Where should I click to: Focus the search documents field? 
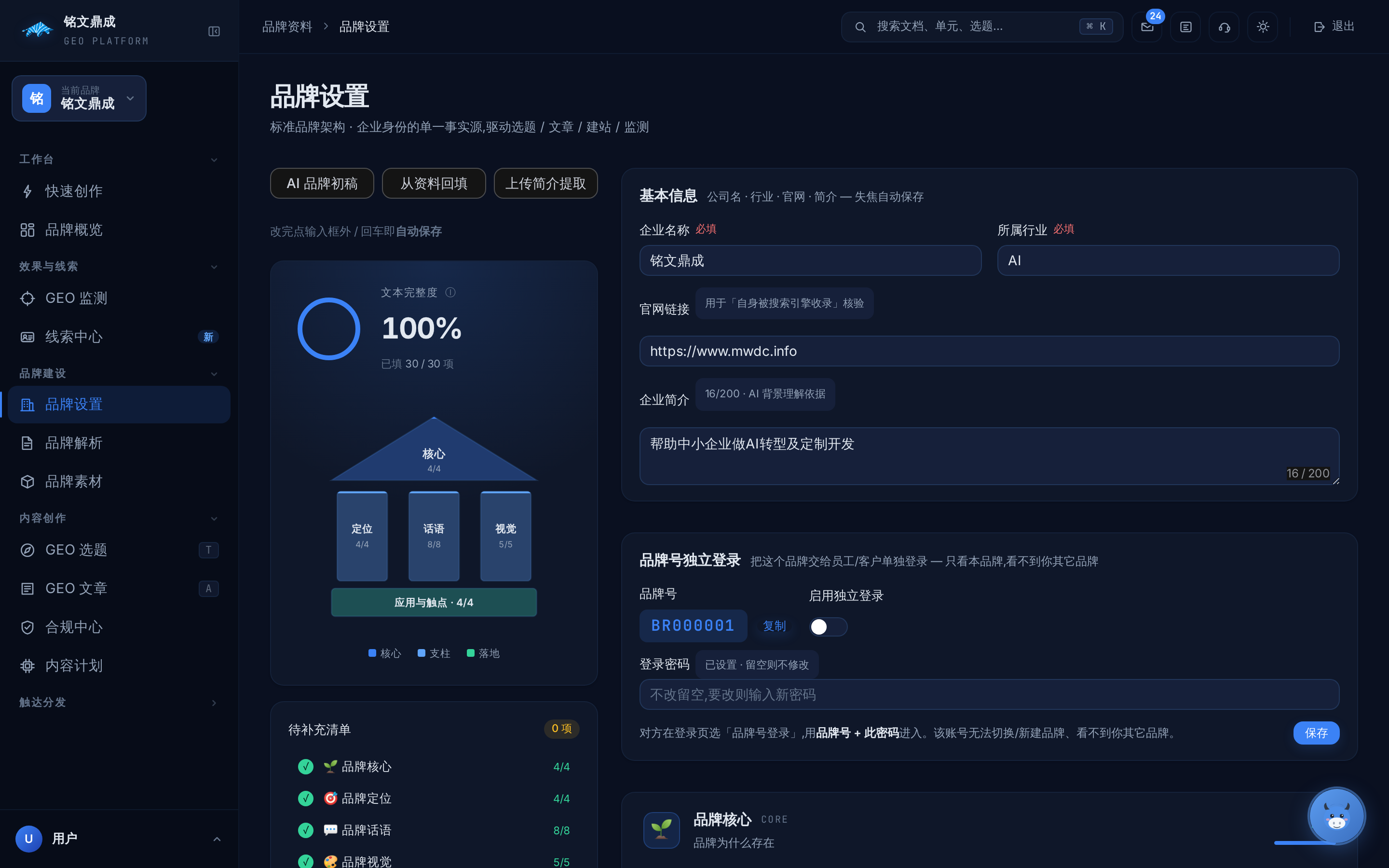[x=982, y=27]
